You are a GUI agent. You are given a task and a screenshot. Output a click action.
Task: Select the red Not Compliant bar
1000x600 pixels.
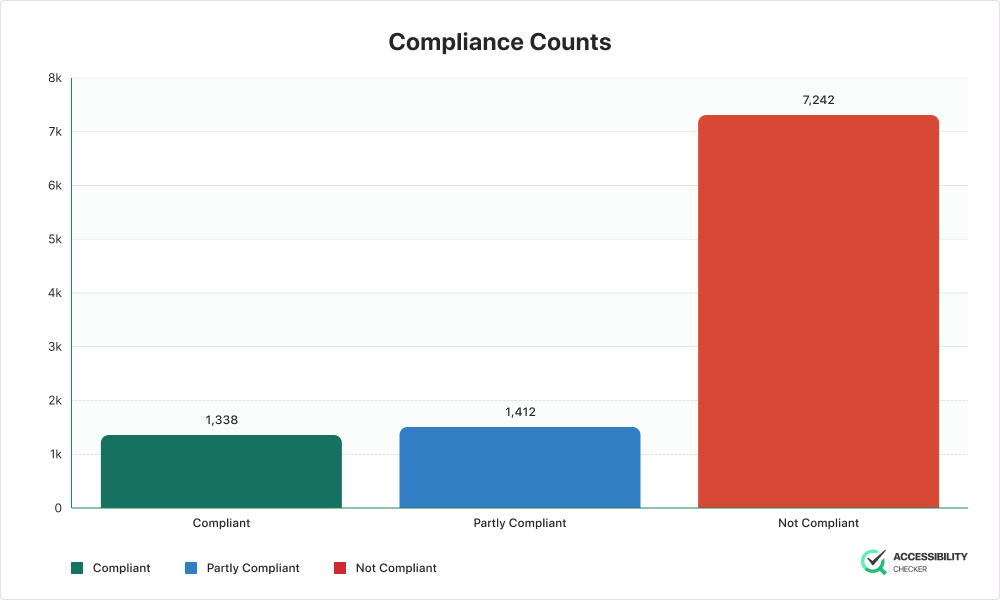(817, 312)
